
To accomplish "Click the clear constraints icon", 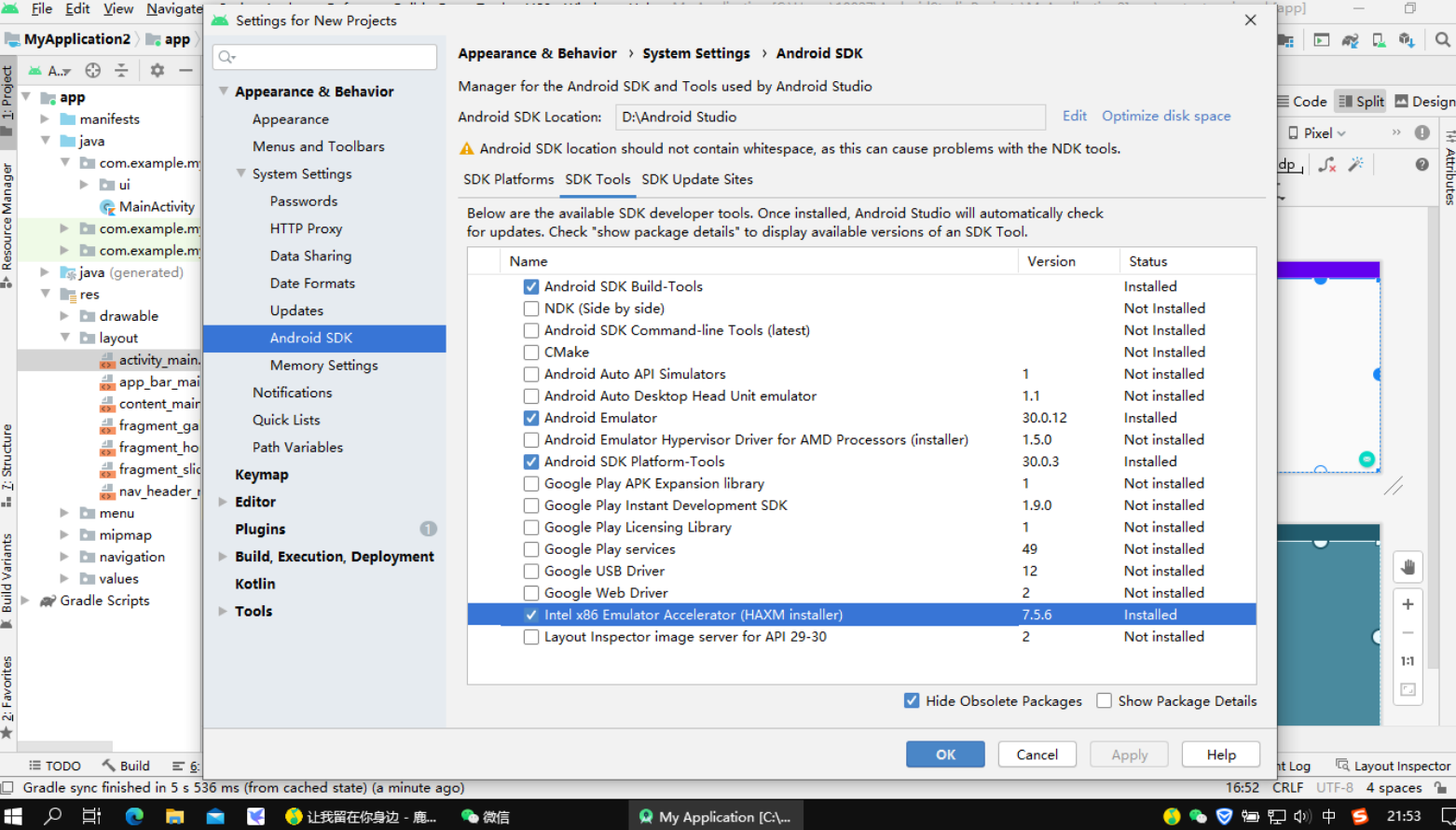I will 1327,164.
